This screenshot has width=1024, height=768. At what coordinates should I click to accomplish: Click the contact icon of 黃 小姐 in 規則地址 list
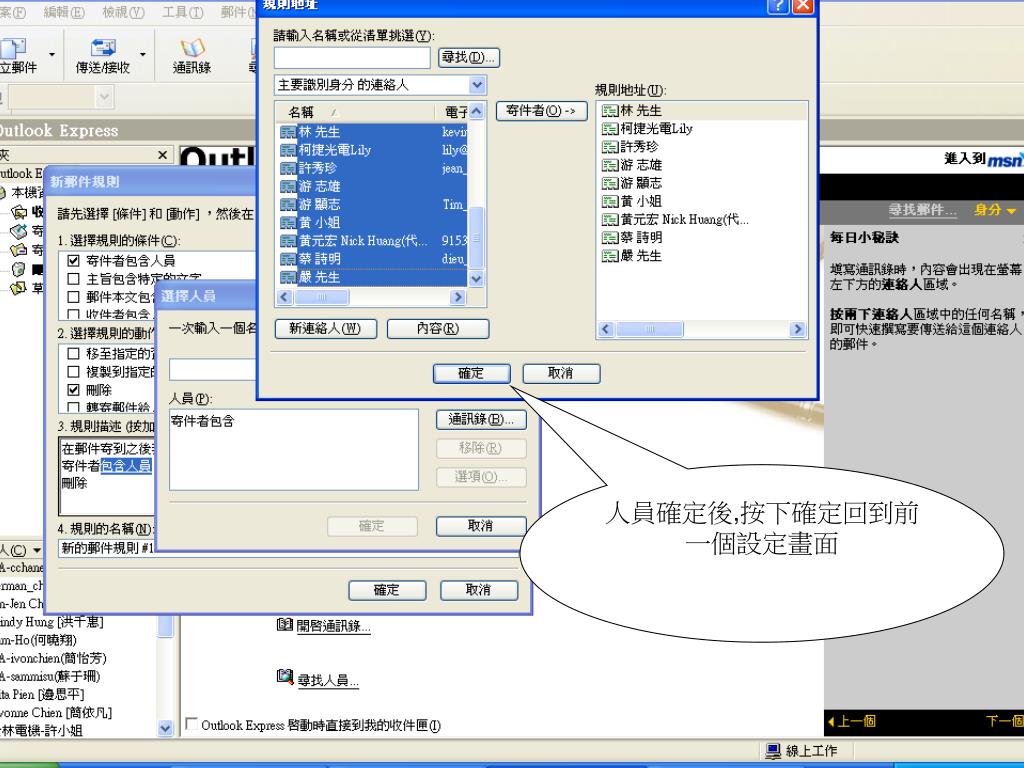(609, 202)
